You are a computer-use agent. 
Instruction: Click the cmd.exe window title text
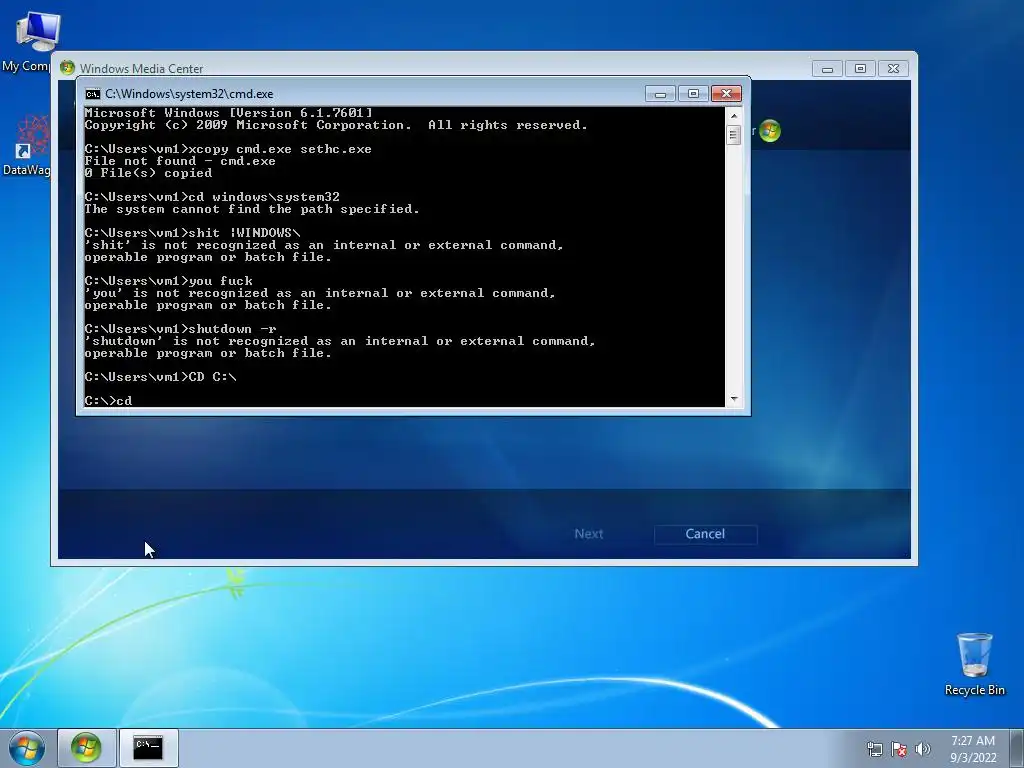click(x=189, y=94)
